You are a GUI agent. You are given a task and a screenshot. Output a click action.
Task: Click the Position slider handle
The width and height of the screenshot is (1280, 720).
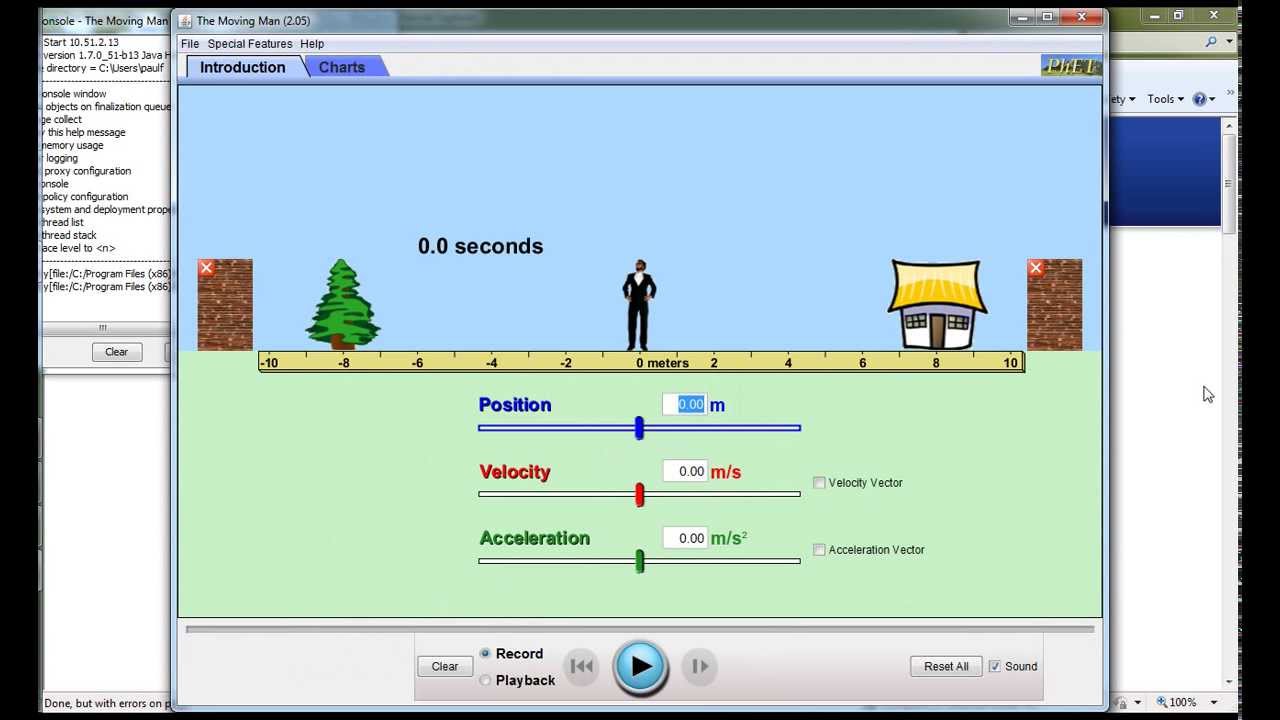click(x=639, y=428)
